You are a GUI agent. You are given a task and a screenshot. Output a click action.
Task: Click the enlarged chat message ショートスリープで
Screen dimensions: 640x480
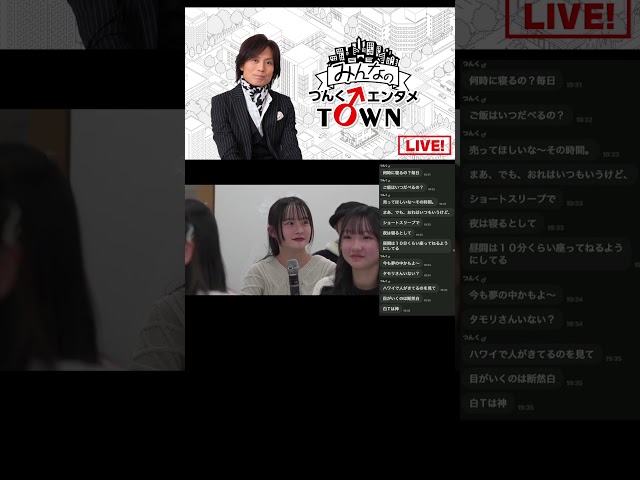[x=512, y=199]
